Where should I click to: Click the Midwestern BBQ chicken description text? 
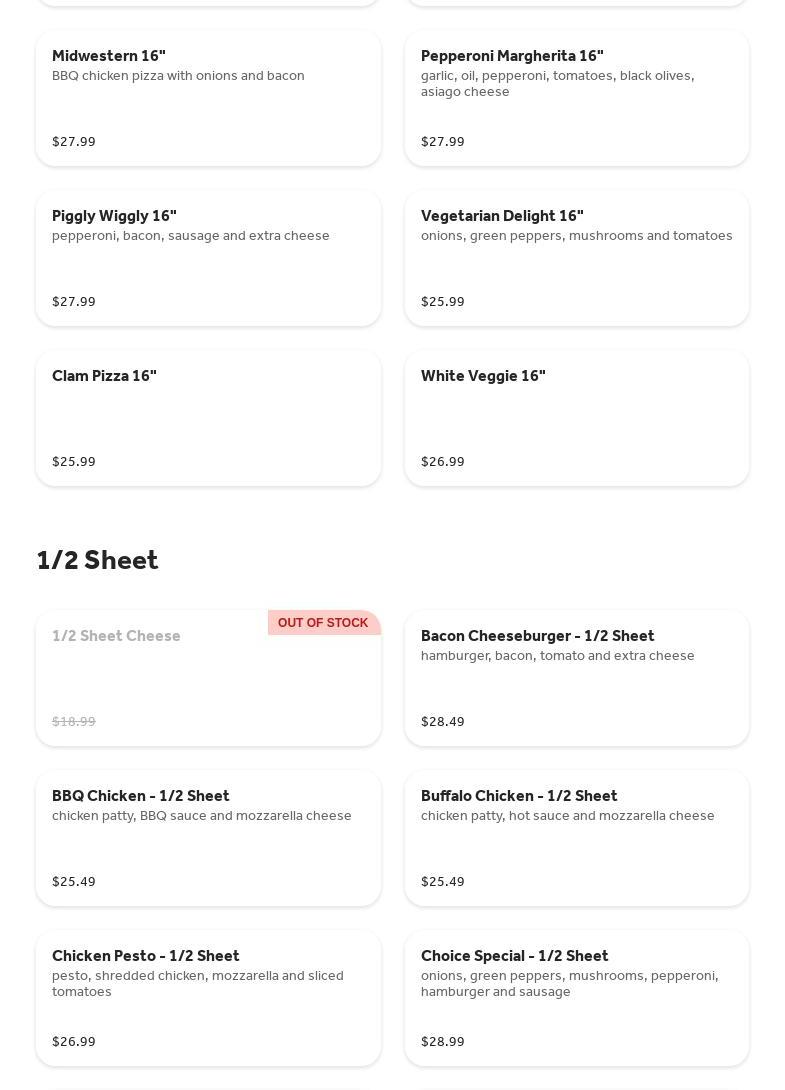click(178, 75)
